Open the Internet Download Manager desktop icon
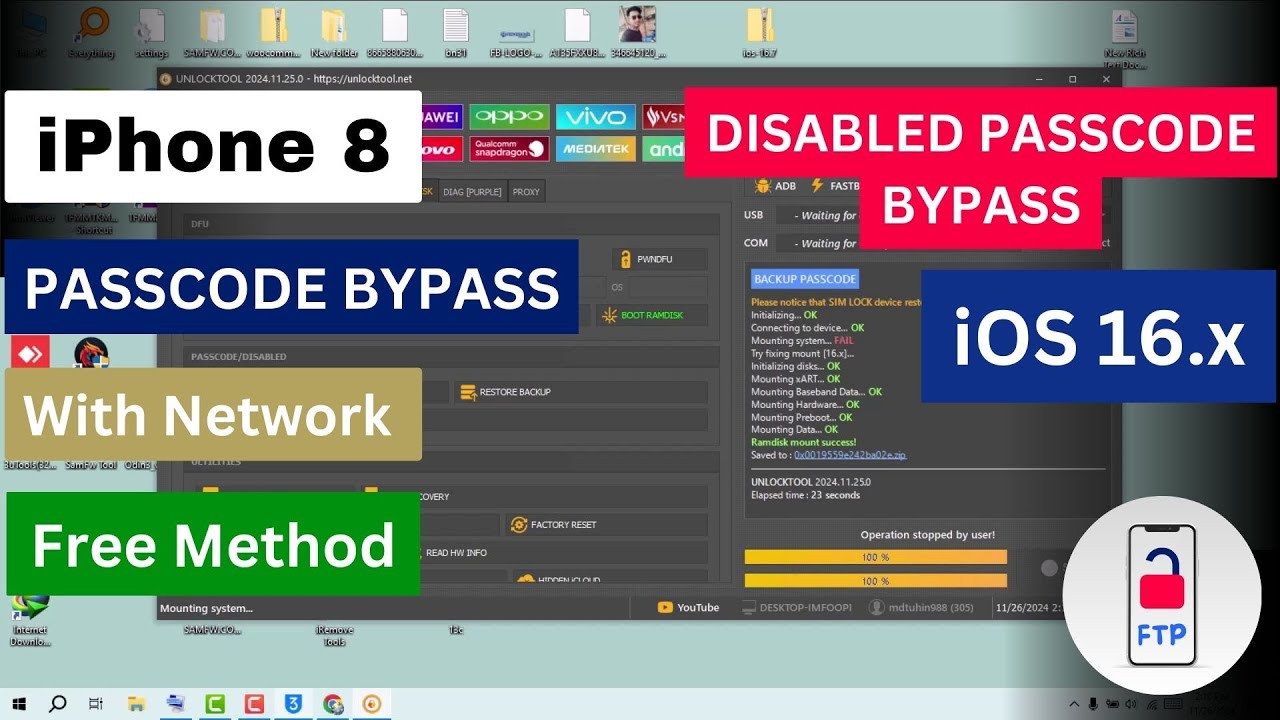Image resolution: width=1280 pixels, height=720 pixels. pos(30,620)
